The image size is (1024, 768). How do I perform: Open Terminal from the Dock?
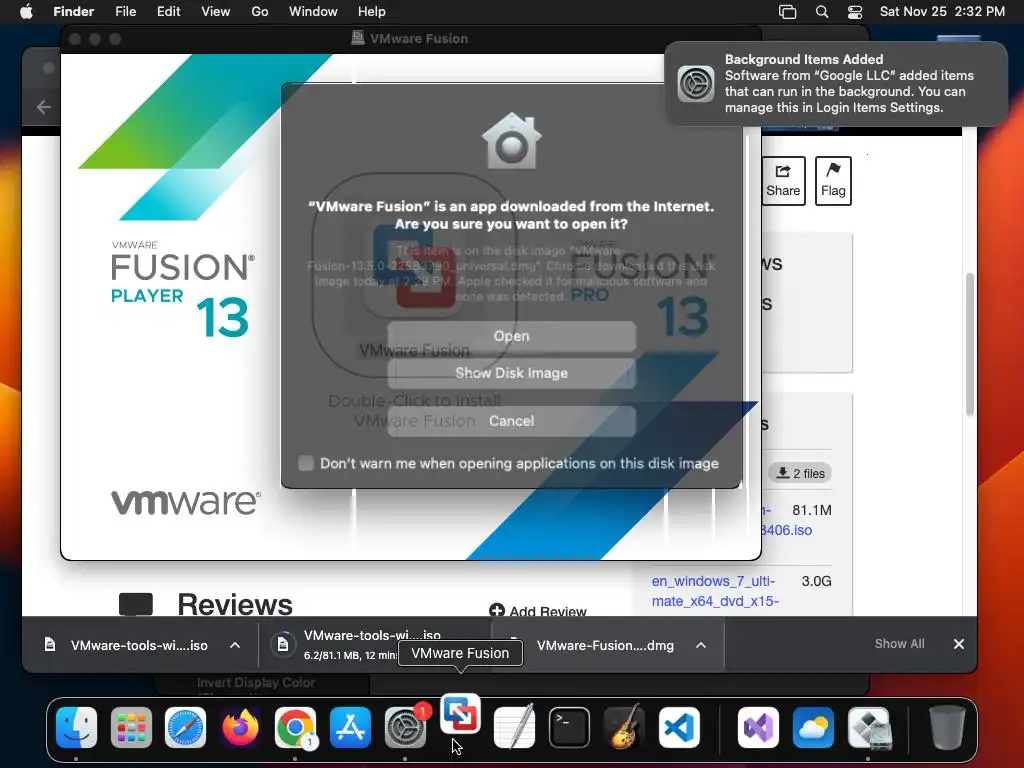(x=569, y=728)
